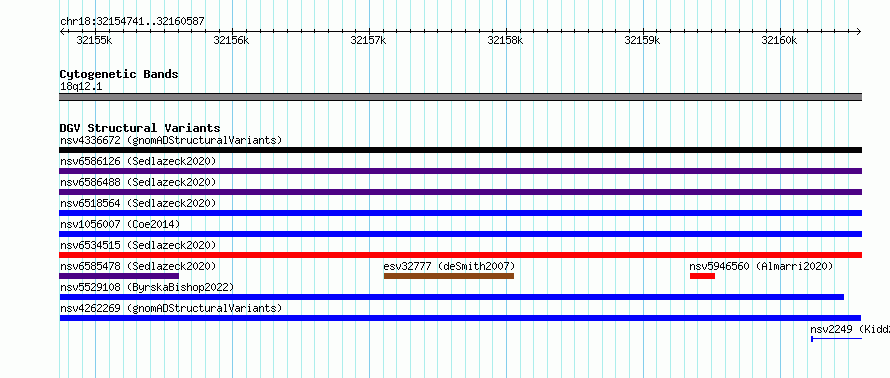Screen dimensions: 890x378
Task: Click the long red bar under nsv6534515
Action: tap(460, 255)
